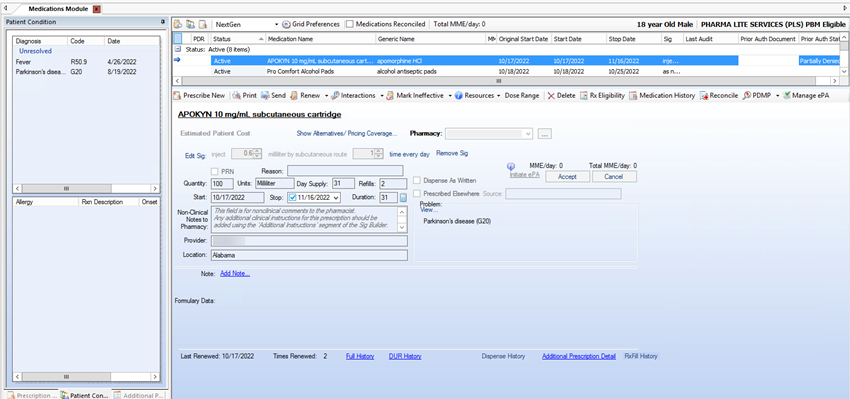Click the Remove Sig link
Image resolution: width=850 pixels, height=399 pixels.
[x=452, y=153]
